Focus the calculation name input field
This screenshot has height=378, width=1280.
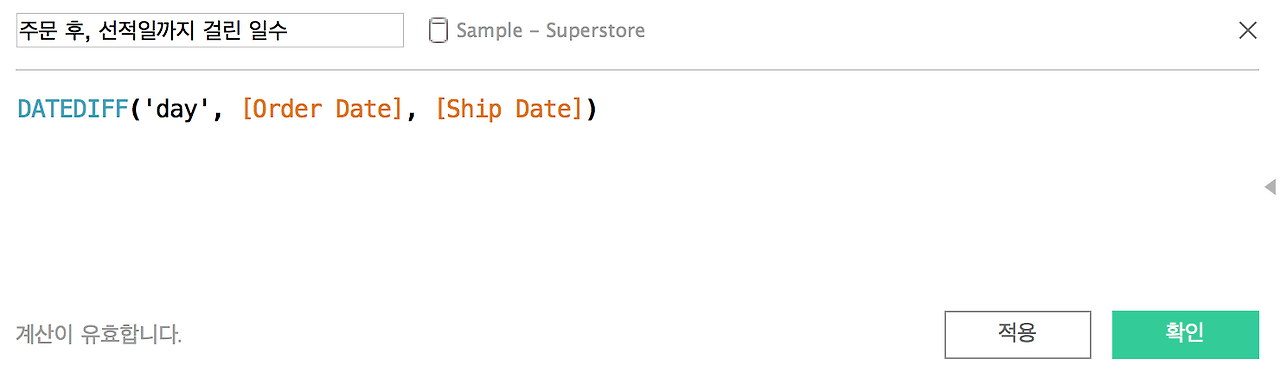(210, 30)
